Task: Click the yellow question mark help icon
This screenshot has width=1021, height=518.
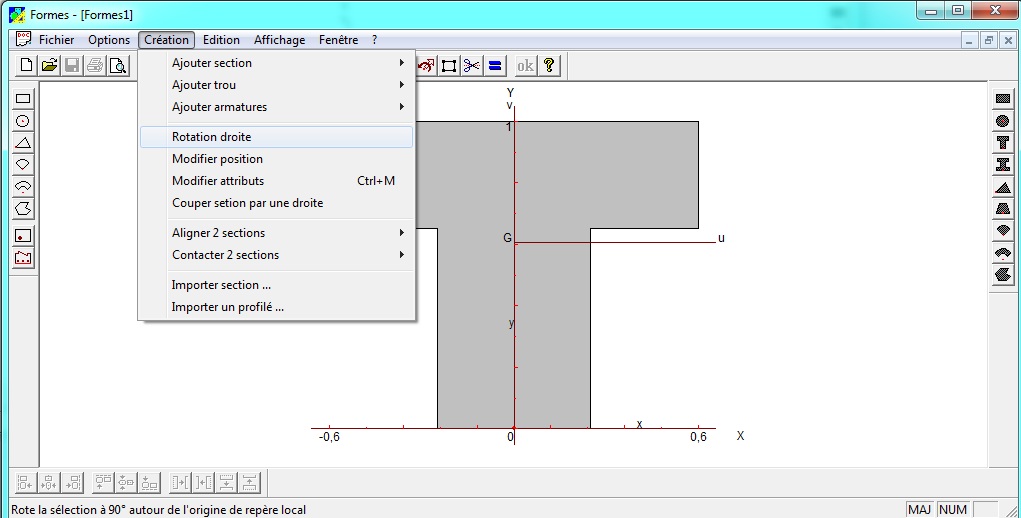Action: tap(549, 65)
